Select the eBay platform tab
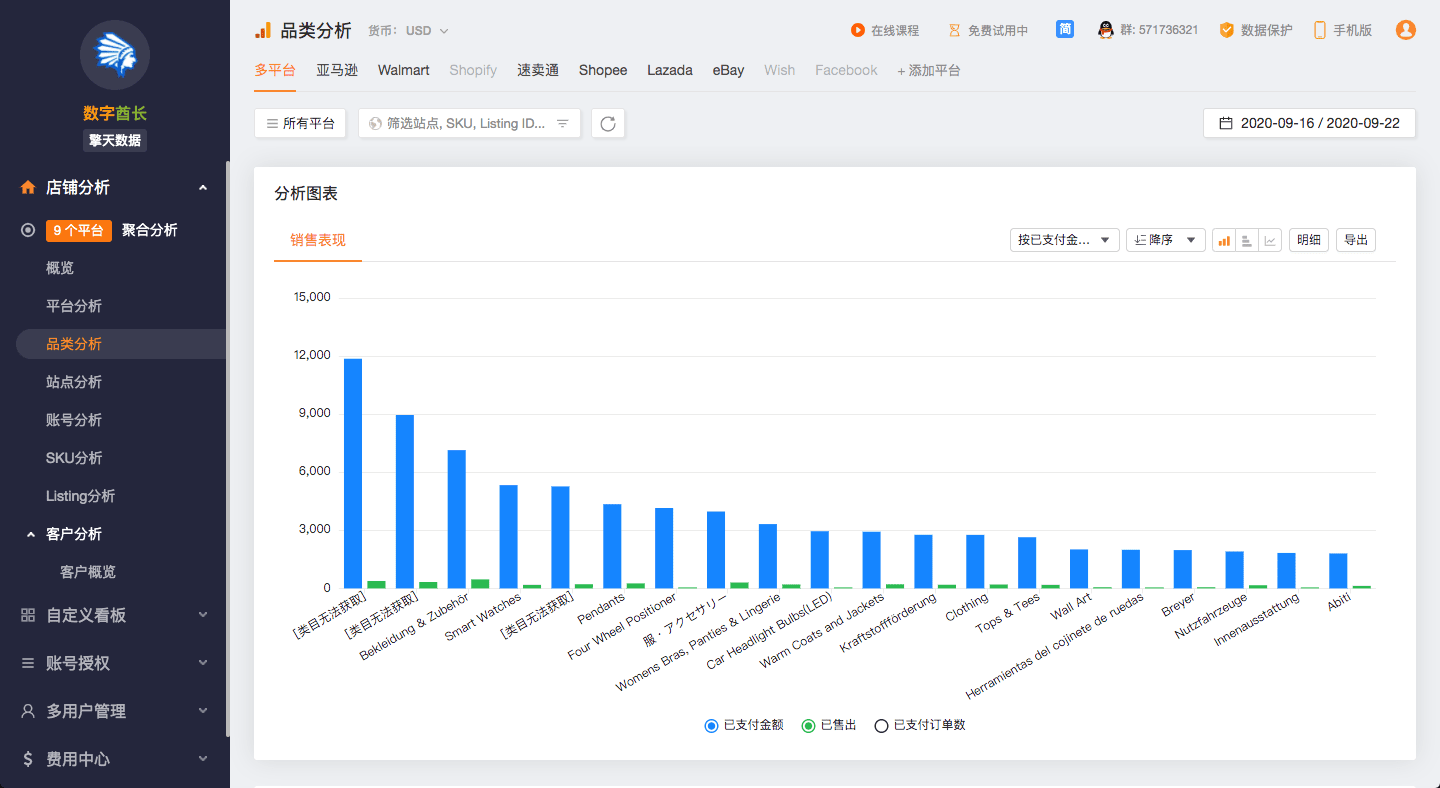 [728, 70]
